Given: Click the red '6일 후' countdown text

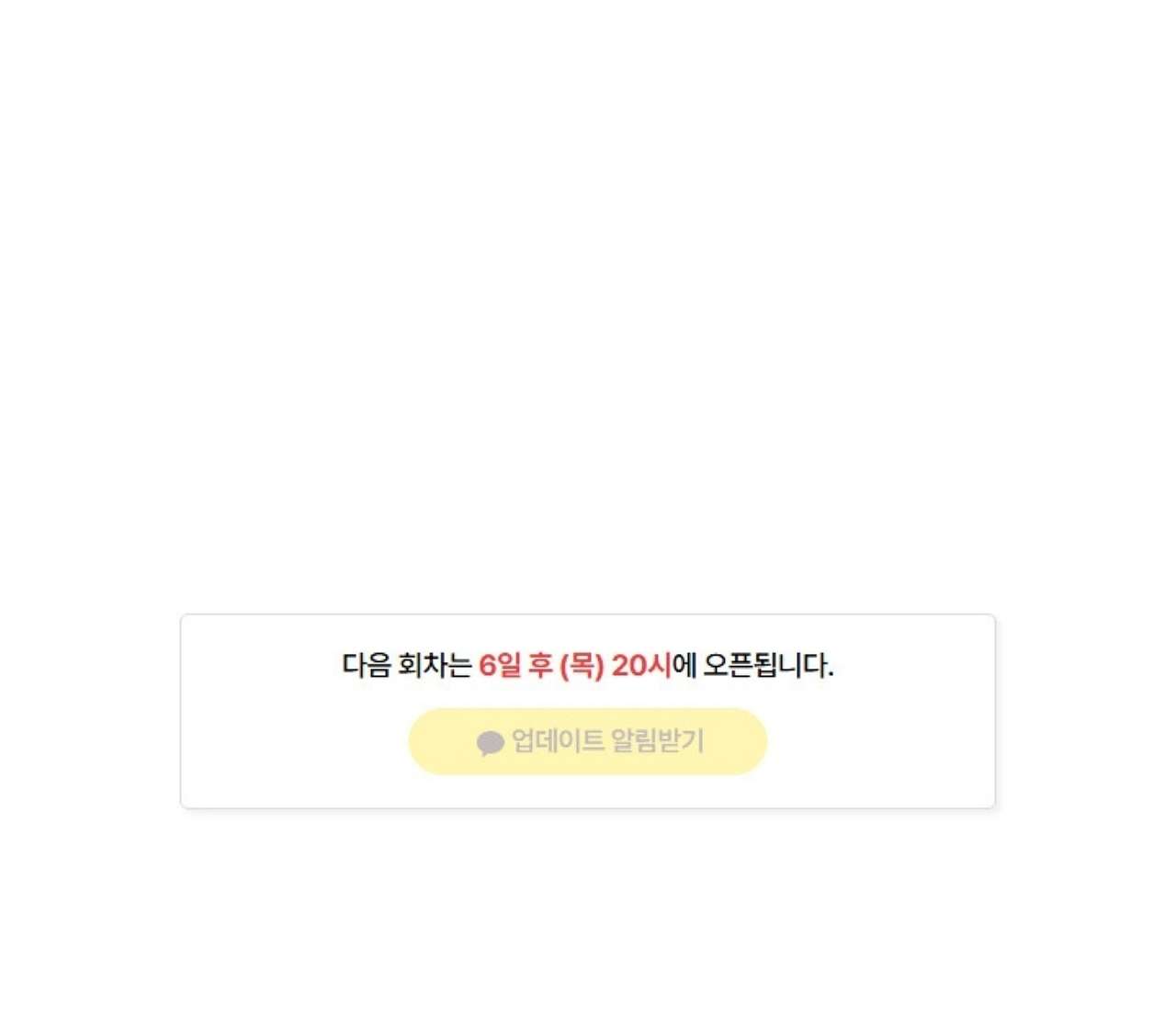Looking at the screenshot, I should click(x=515, y=665).
